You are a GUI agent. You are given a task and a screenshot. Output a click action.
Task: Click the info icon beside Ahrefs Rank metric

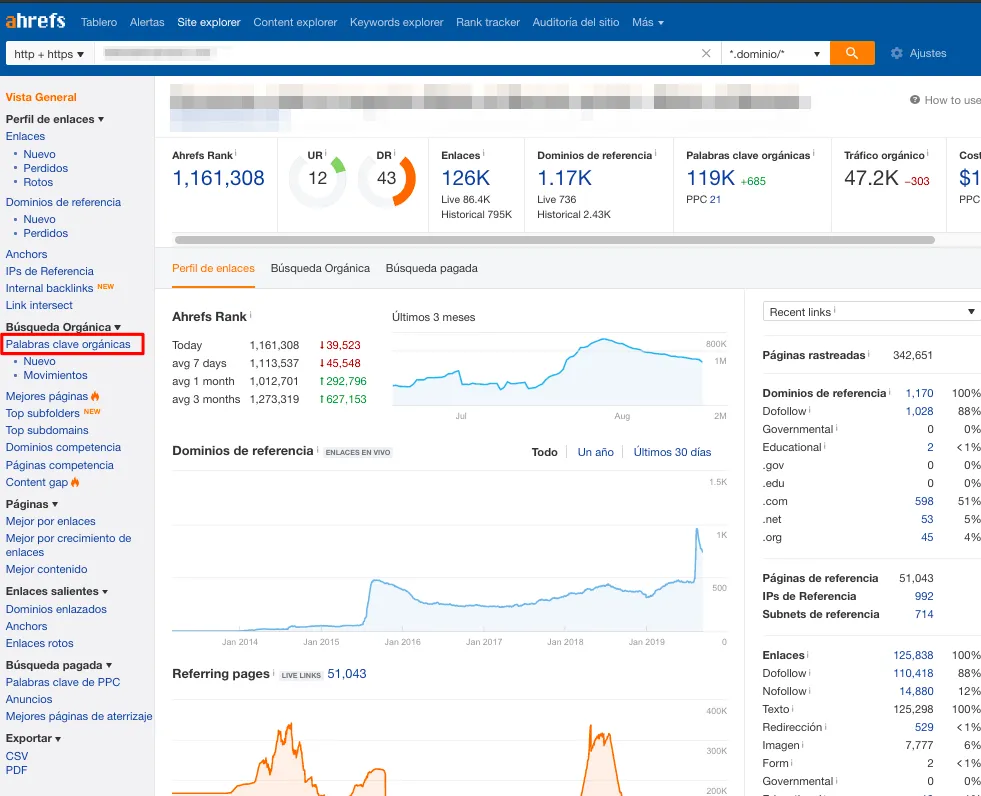pos(235,153)
